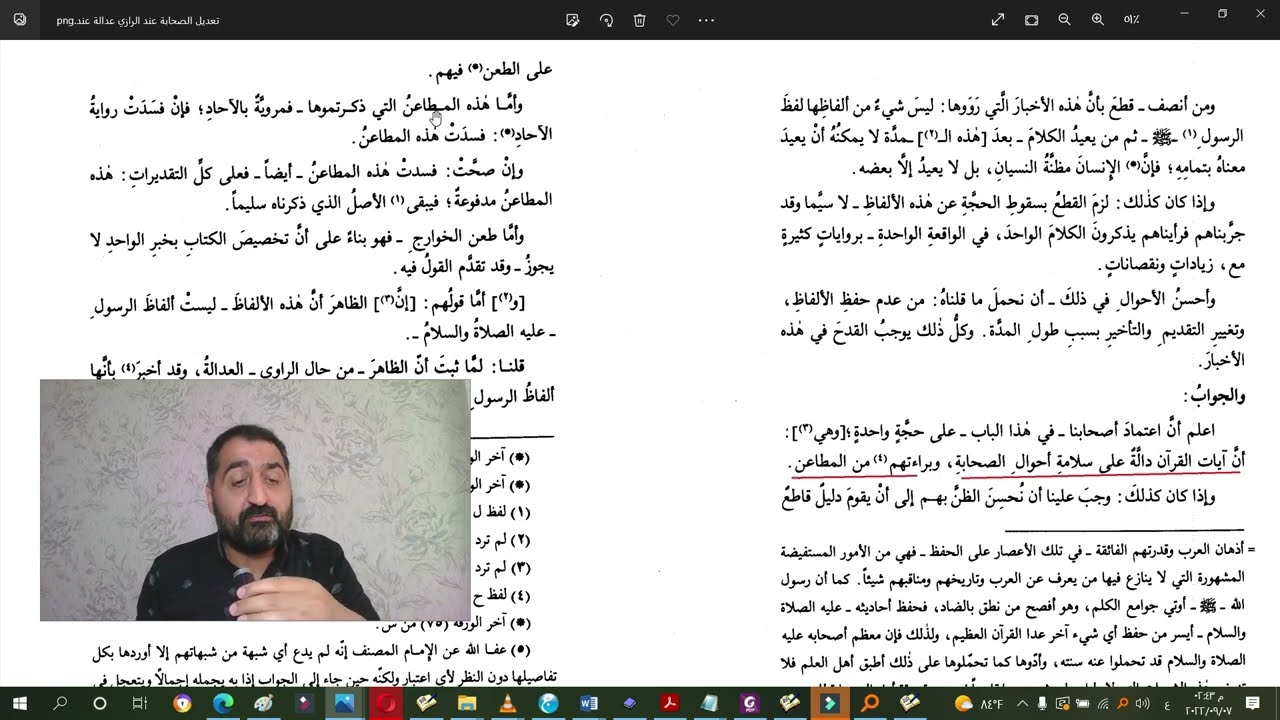The image size is (1280, 720).
Task: Click the Photos app icon in title bar
Action: click(x=20, y=20)
